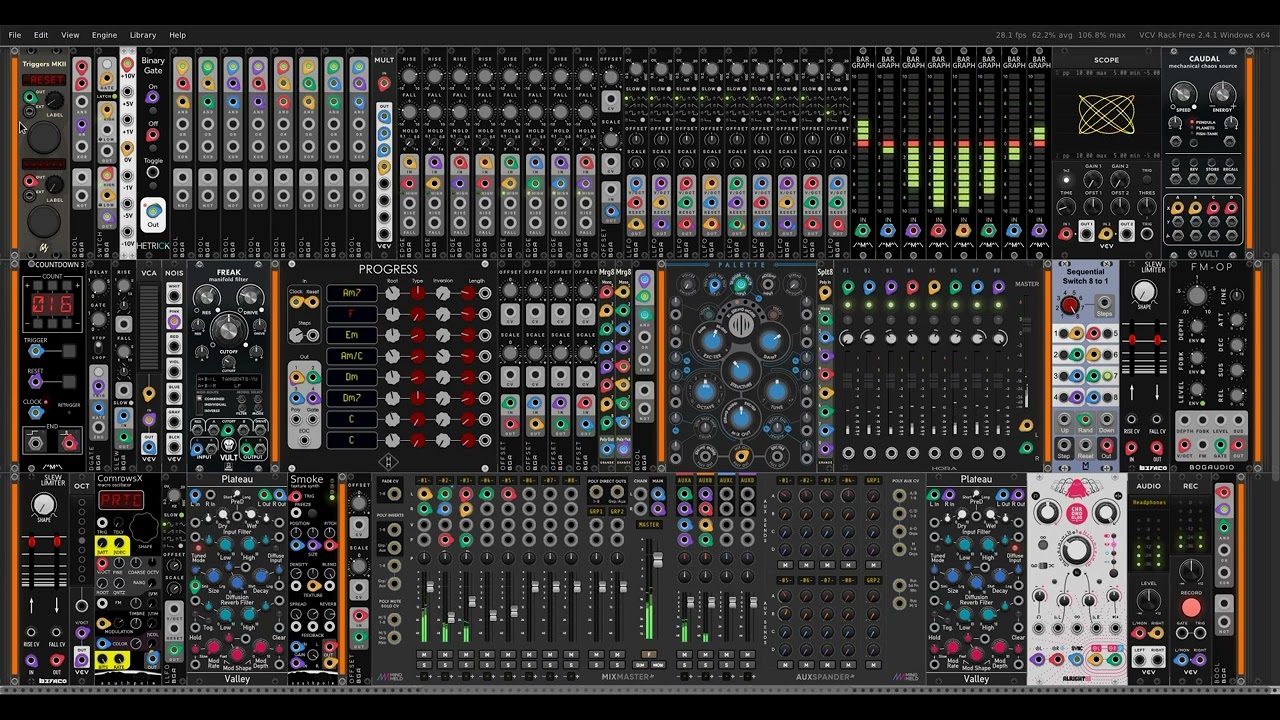Click the Countdown 3 TRIGGER button
This screenshot has height=720, width=1280.
(69, 351)
